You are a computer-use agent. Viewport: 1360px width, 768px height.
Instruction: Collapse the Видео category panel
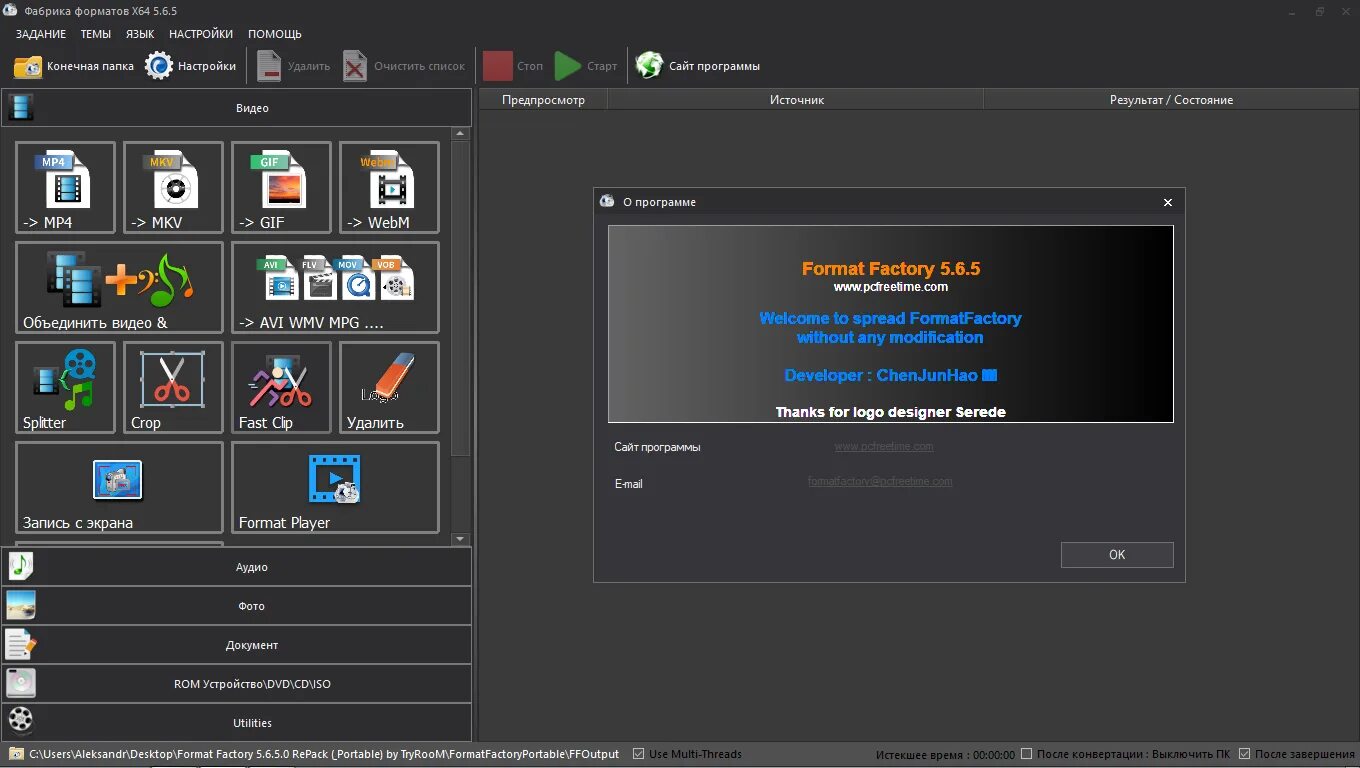point(236,108)
